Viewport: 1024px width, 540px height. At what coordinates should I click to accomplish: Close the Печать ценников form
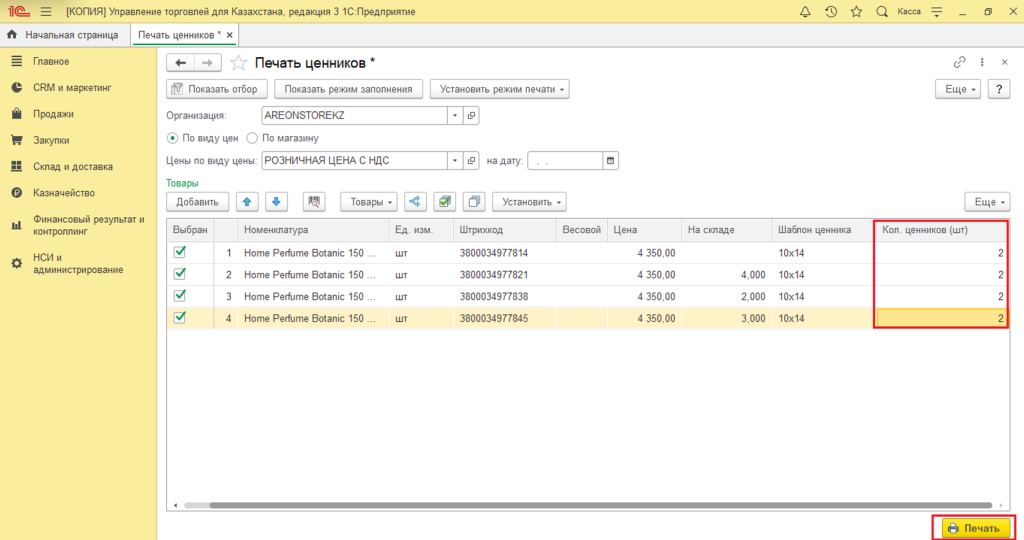pos(1004,62)
